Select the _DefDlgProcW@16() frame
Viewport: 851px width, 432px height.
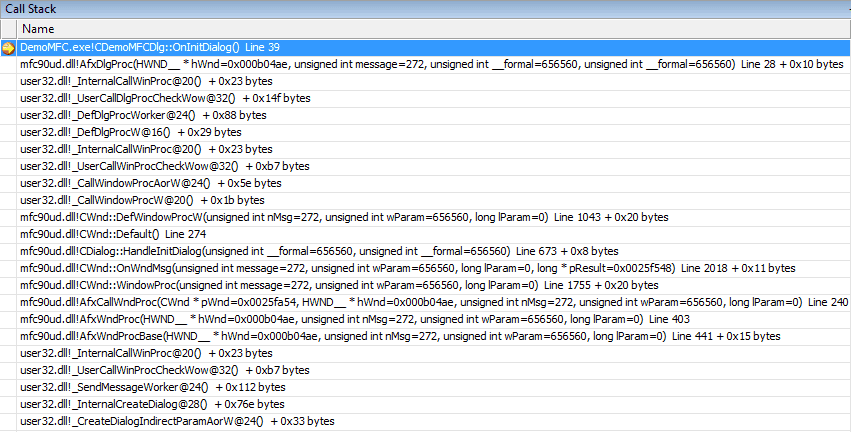click(434, 132)
